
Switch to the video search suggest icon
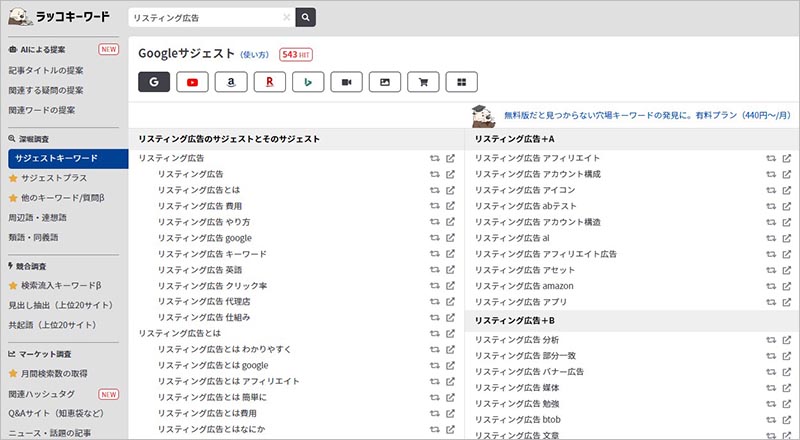[347, 83]
